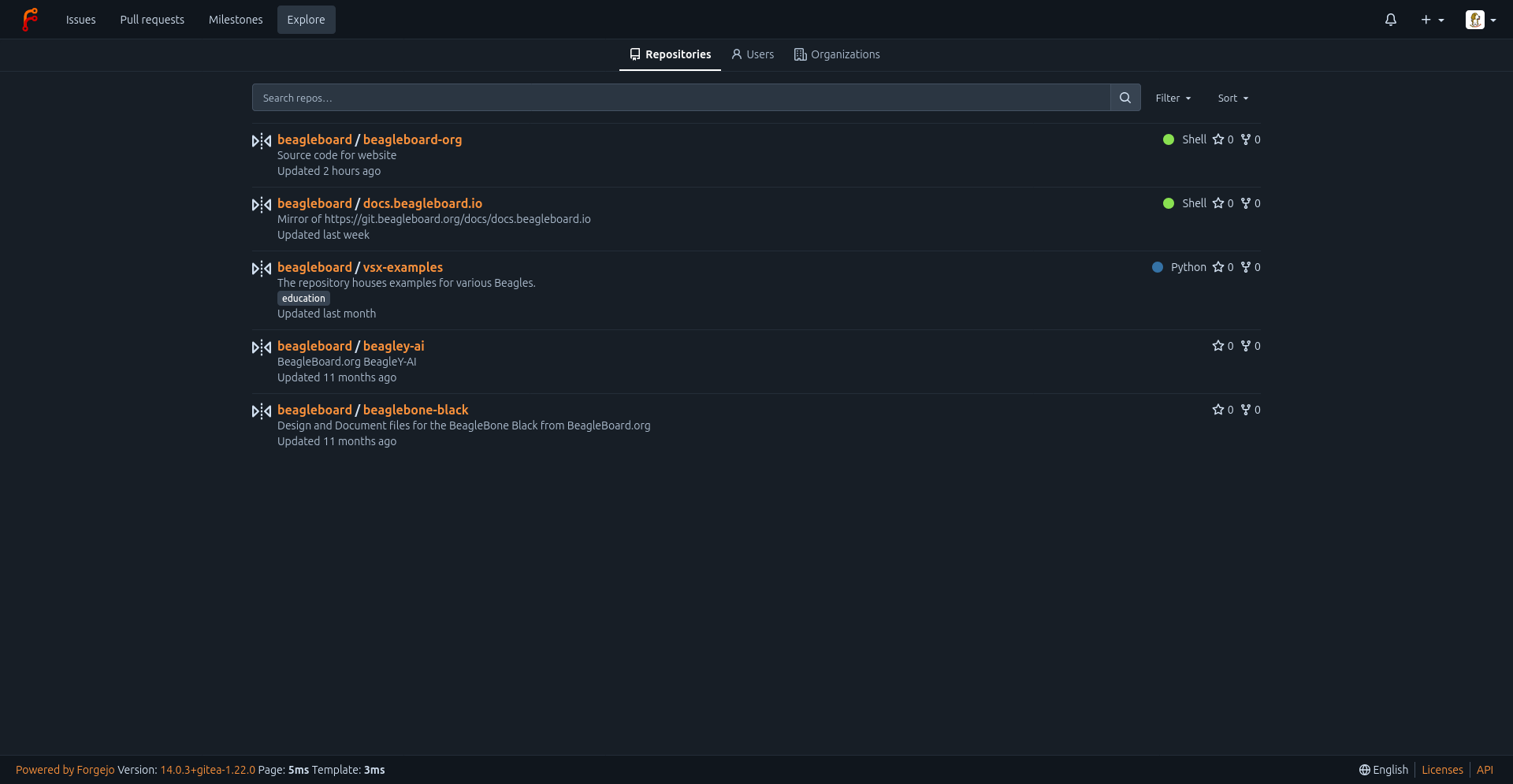Open beagleboard owner link of beagleboard-org
This screenshot has width=1513, height=784.
314,139
